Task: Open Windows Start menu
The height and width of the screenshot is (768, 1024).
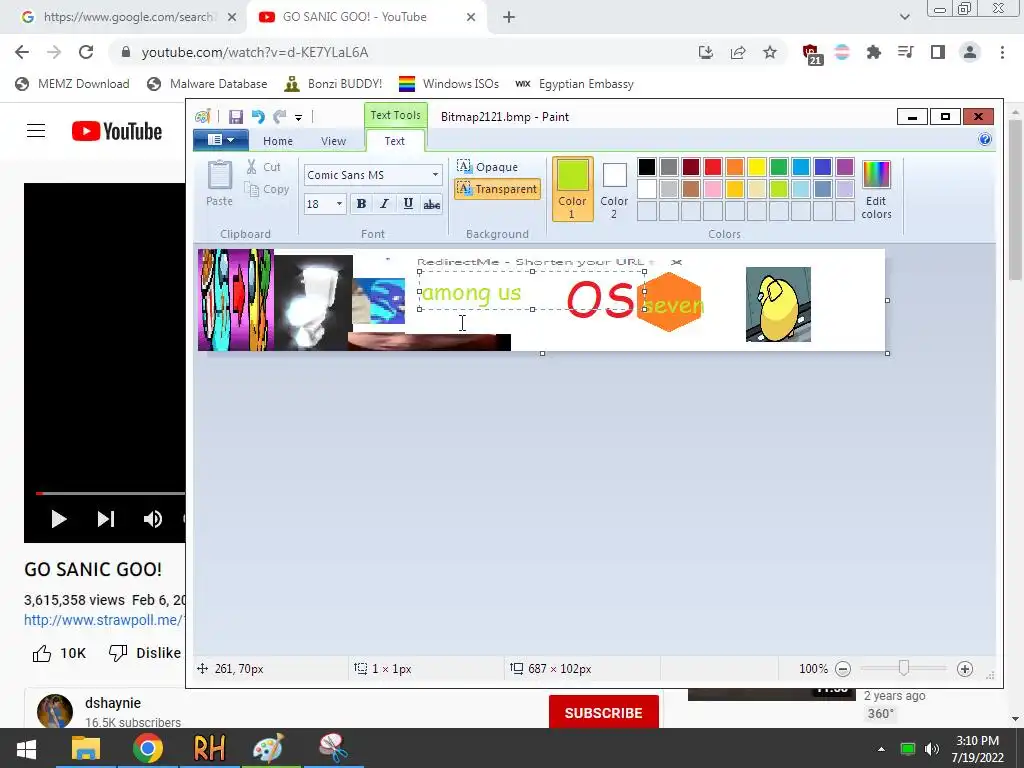Action: point(26,748)
